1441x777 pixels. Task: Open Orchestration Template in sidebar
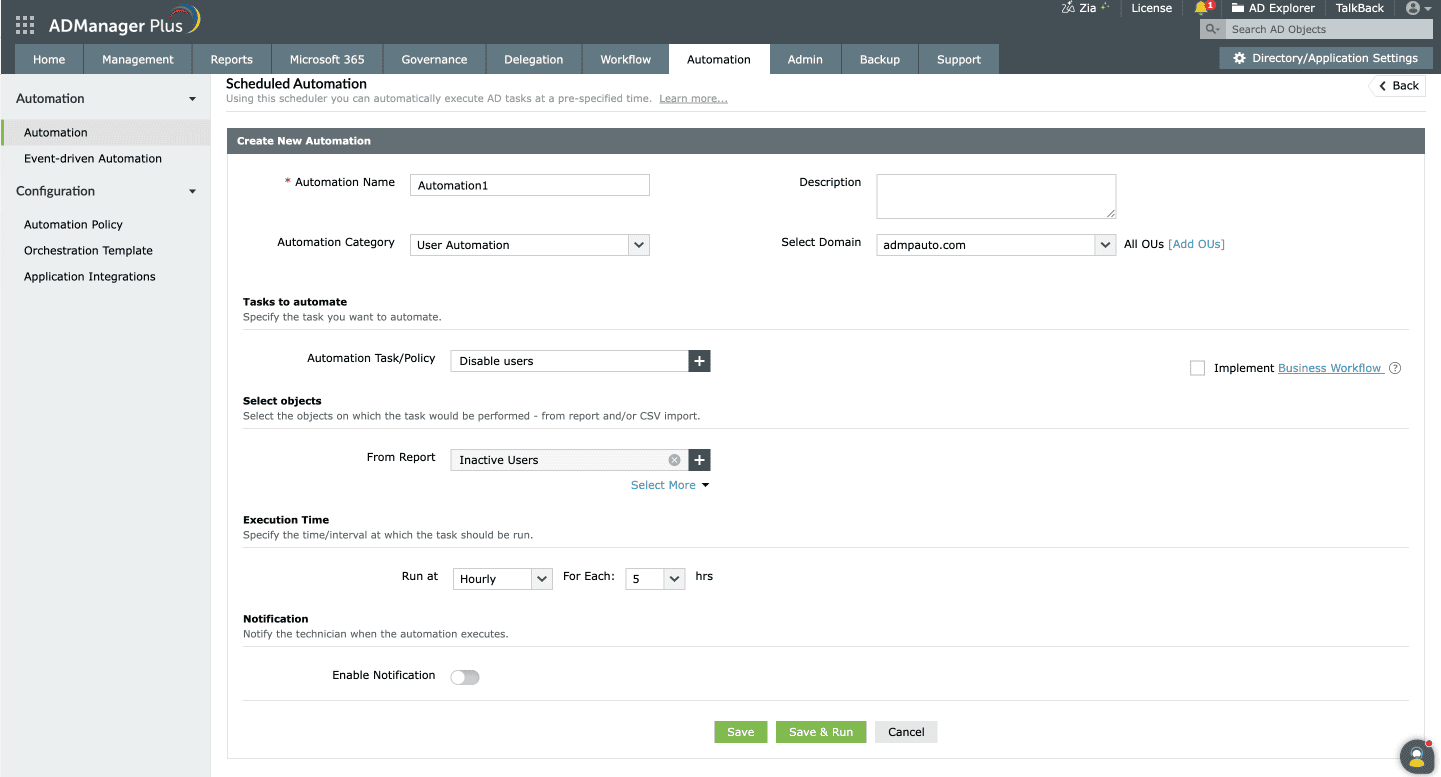point(89,250)
